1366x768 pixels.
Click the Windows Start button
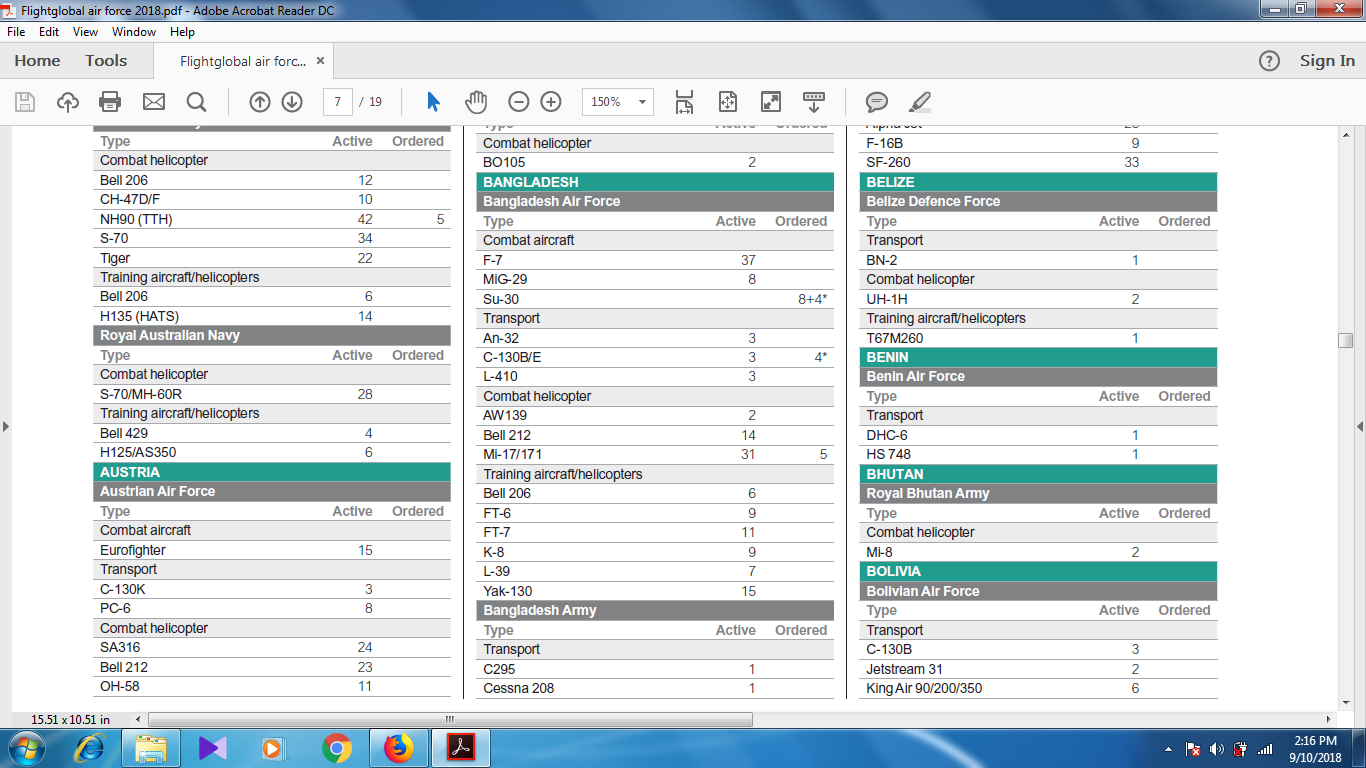click(x=27, y=748)
